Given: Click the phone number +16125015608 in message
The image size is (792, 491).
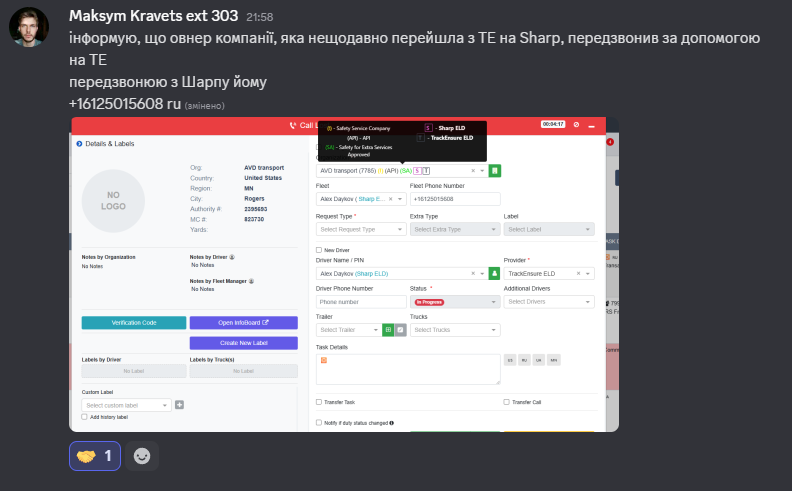Looking at the screenshot, I should 116,104.
